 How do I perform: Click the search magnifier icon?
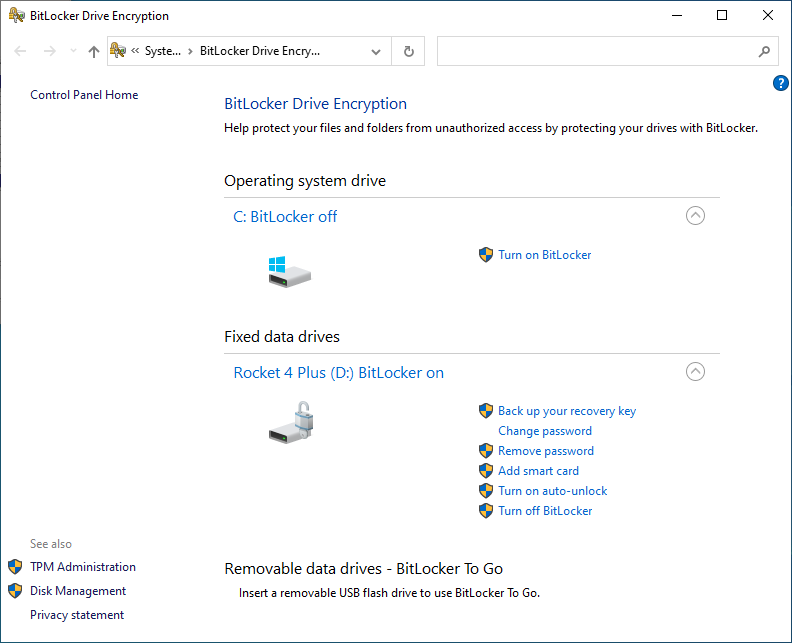(764, 51)
